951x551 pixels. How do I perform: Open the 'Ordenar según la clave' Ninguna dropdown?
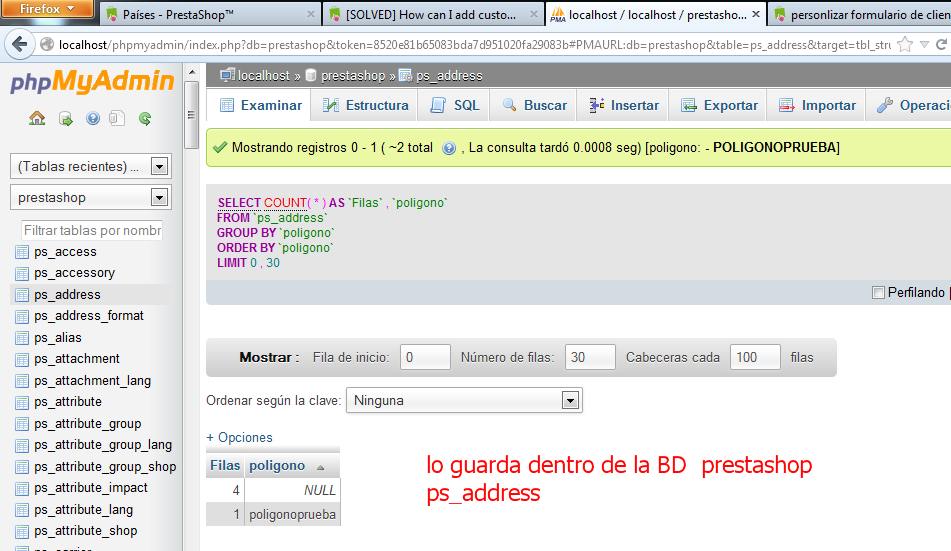[x=465, y=401]
